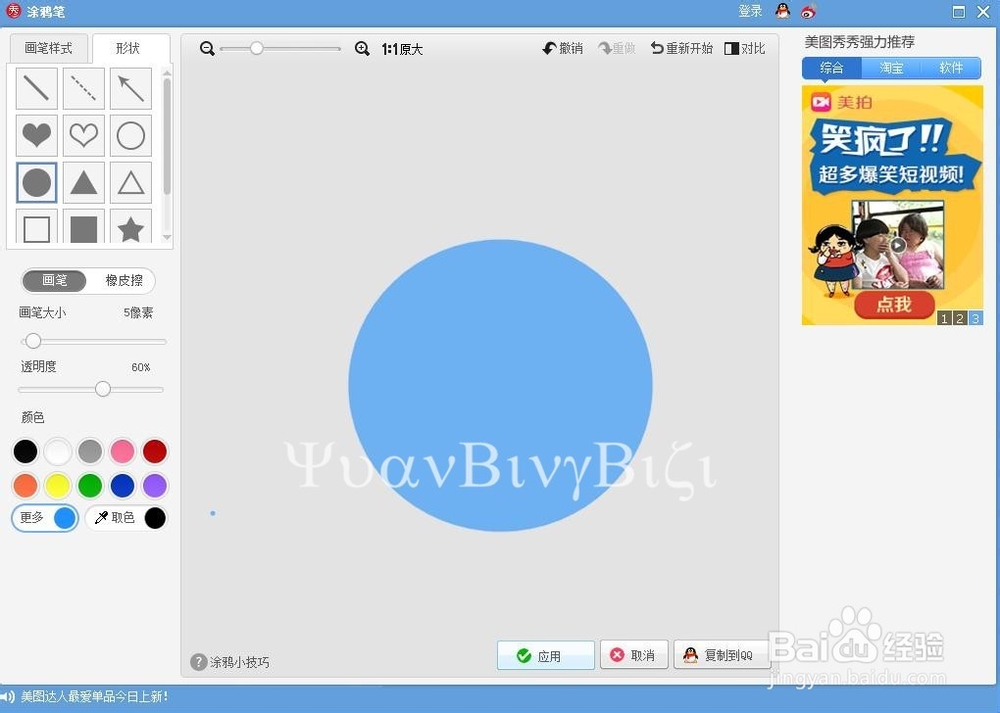The height and width of the screenshot is (713, 1000).
Task: Show ad page 1
Action: pos(945,318)
